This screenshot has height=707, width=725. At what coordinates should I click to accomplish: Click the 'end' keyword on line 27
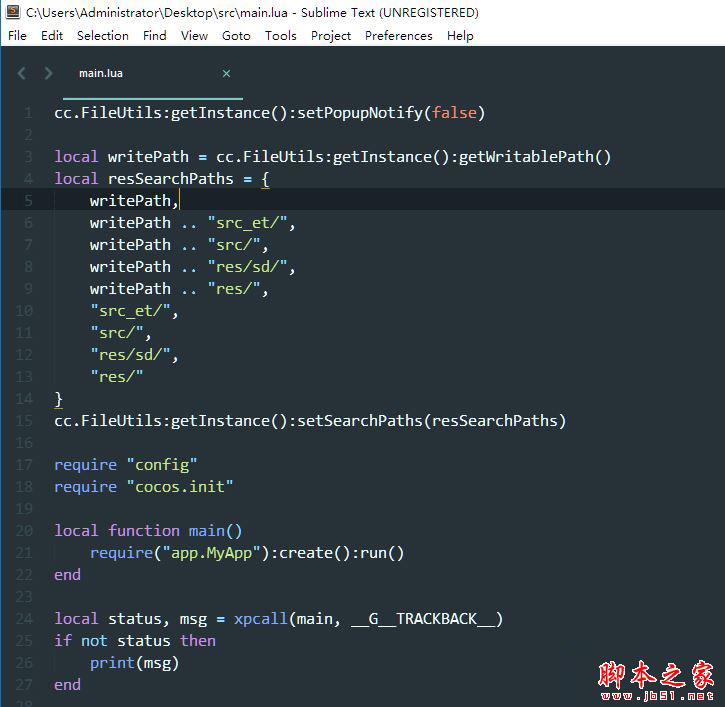(x=68, y=685)
